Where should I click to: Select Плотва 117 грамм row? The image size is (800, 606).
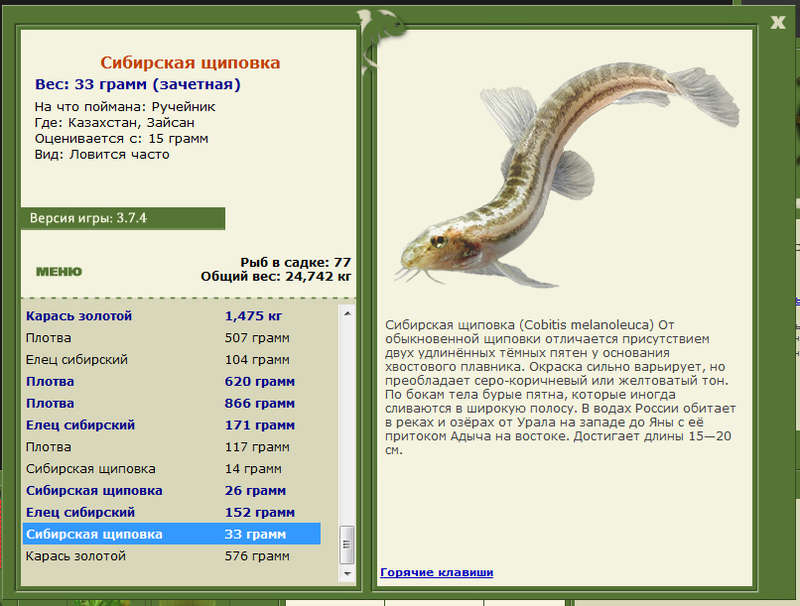click(171, 447)
